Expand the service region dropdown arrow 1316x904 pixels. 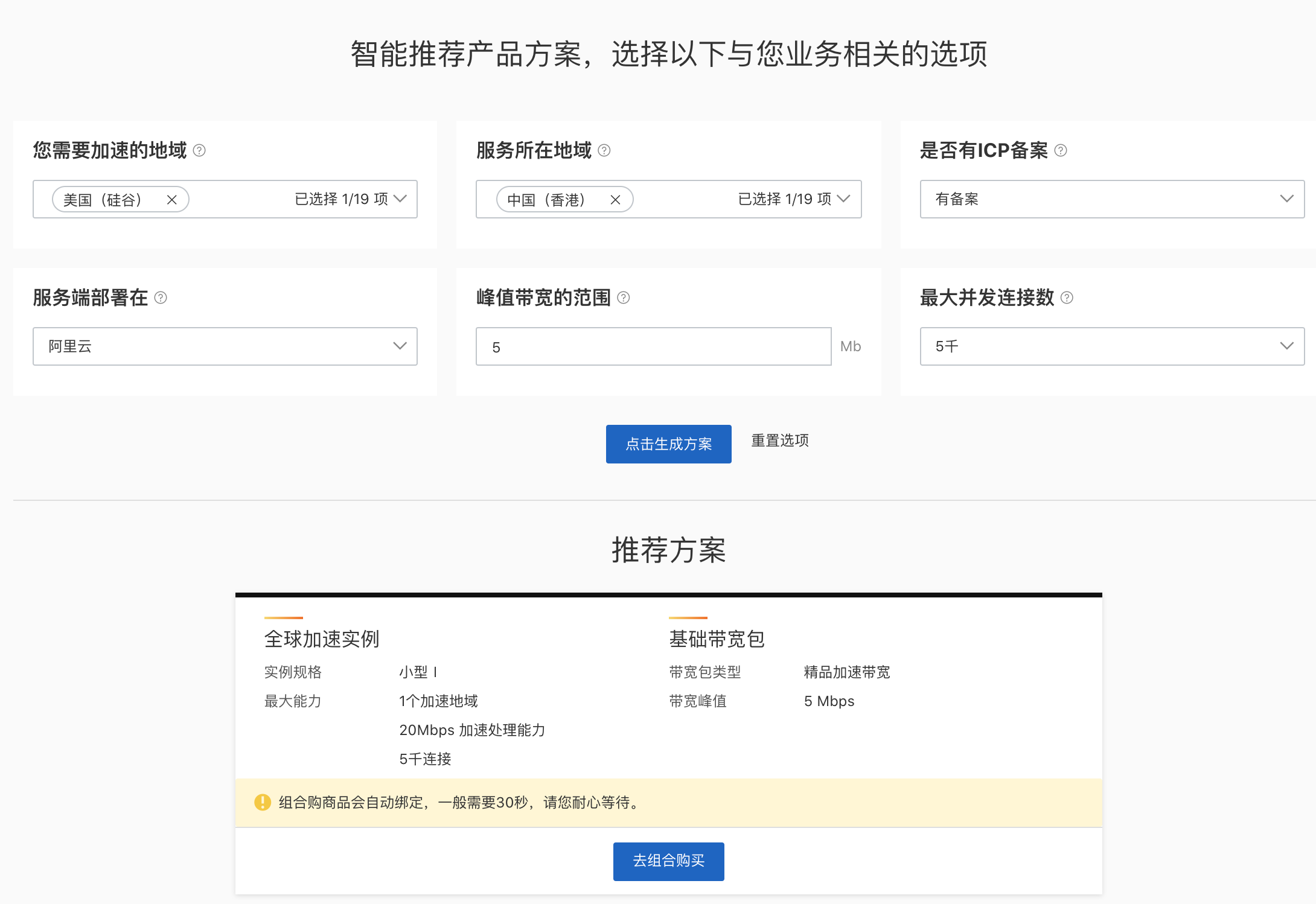(844, 199)
